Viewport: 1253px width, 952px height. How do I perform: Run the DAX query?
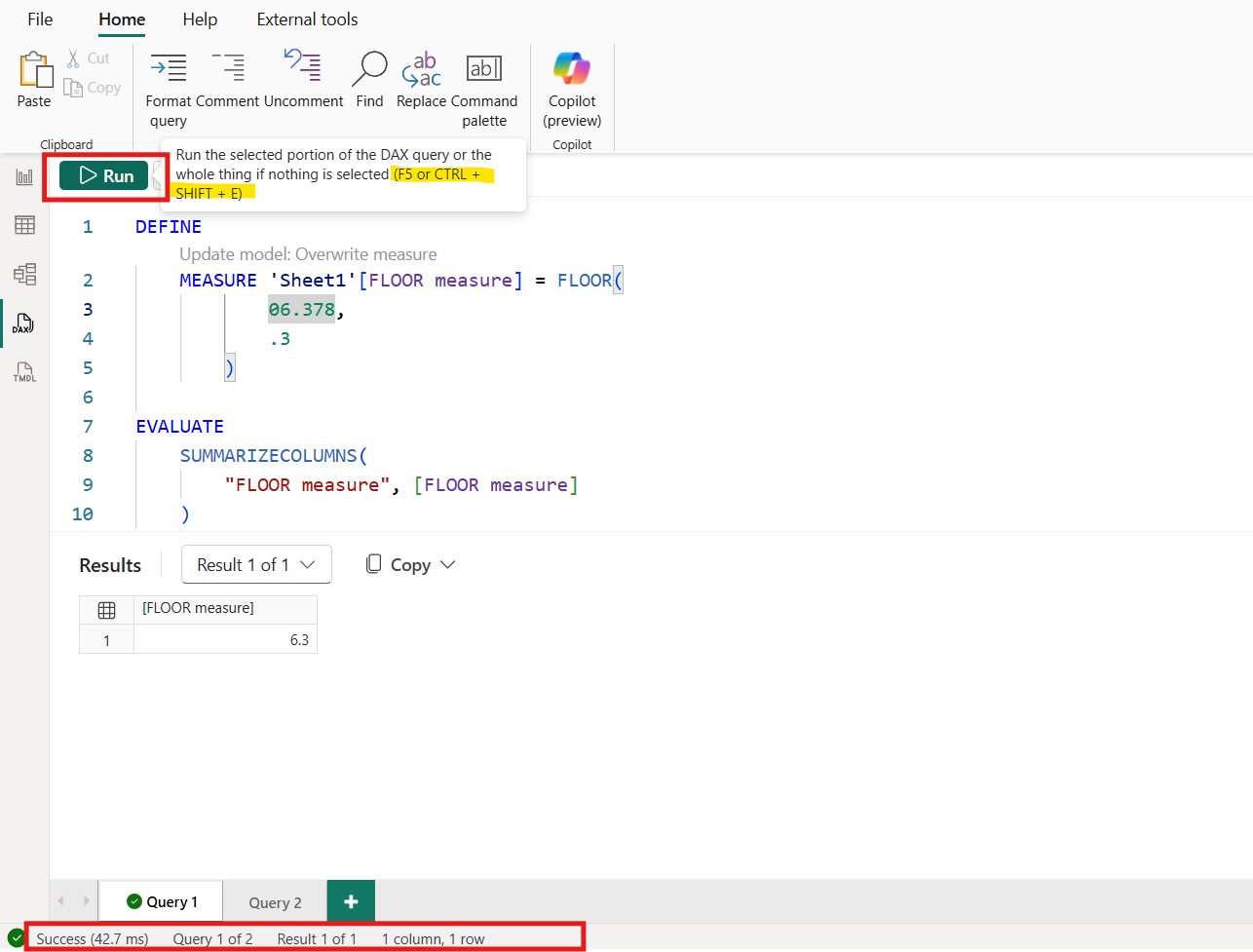pyautogui.click(x=104, y=176)
